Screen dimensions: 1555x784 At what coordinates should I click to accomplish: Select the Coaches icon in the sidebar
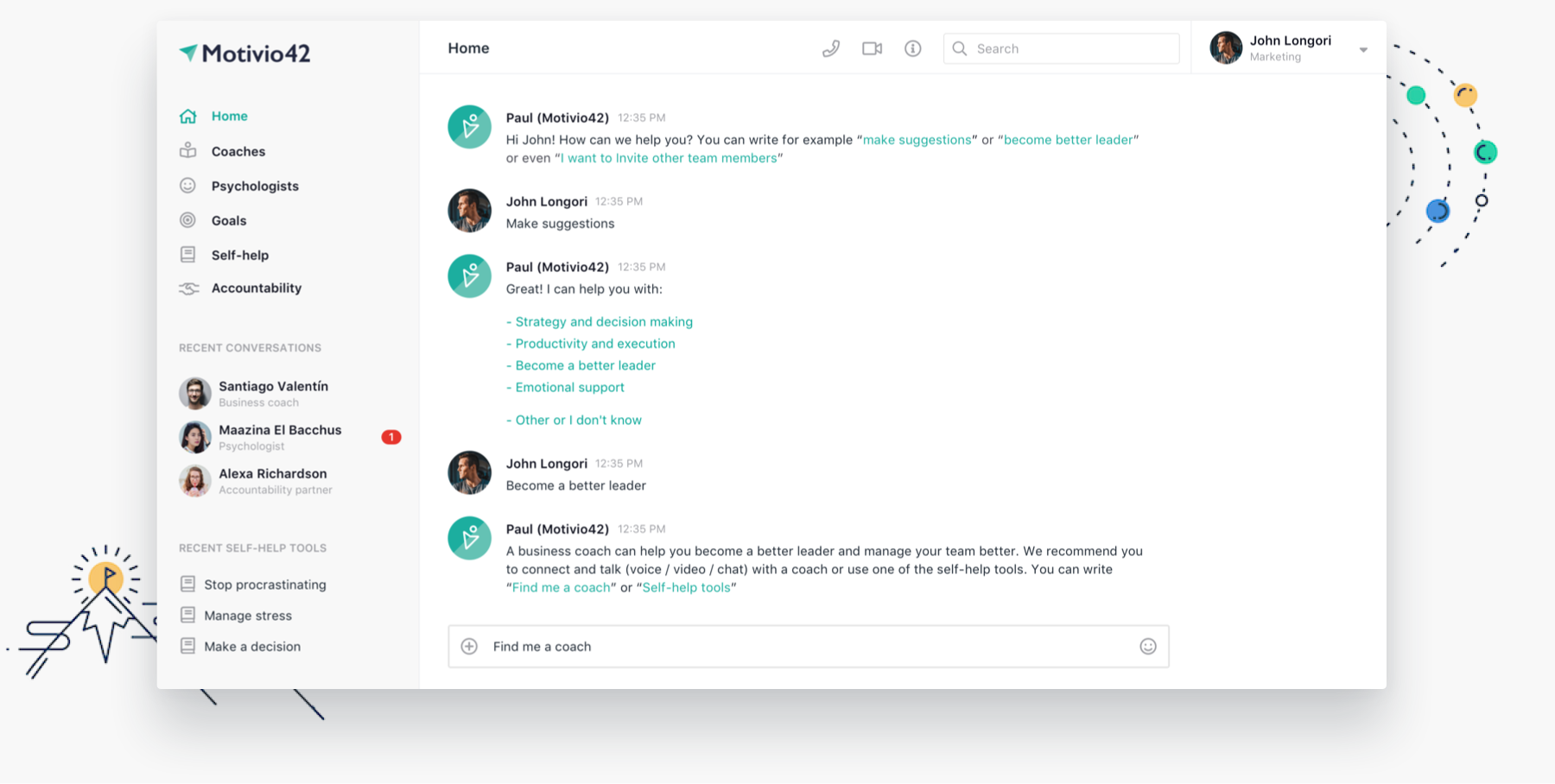coord(188,150)
